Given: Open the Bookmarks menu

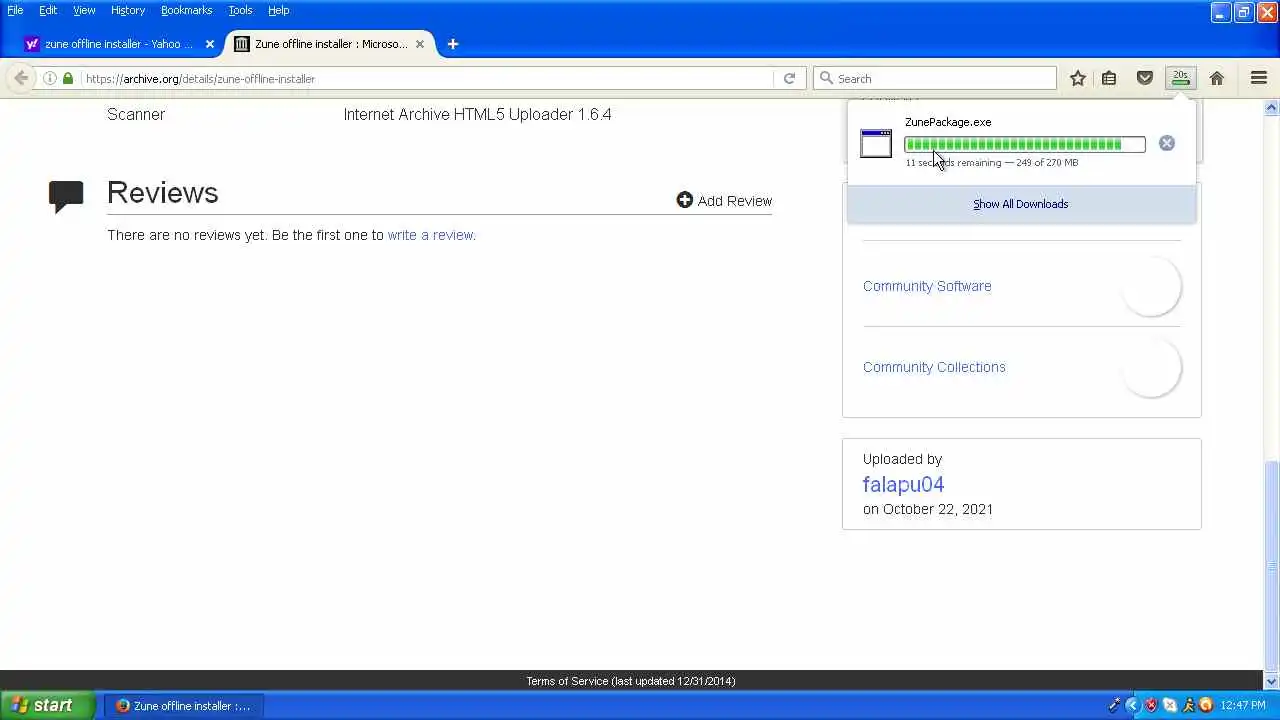Looking at the screenshot, I should pos(187,10).
